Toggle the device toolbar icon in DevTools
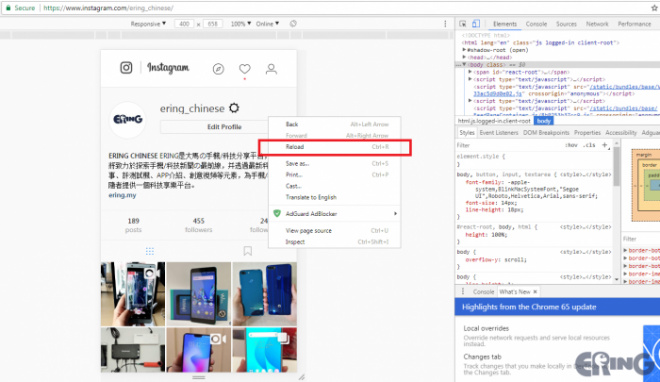 coord(476,24)
